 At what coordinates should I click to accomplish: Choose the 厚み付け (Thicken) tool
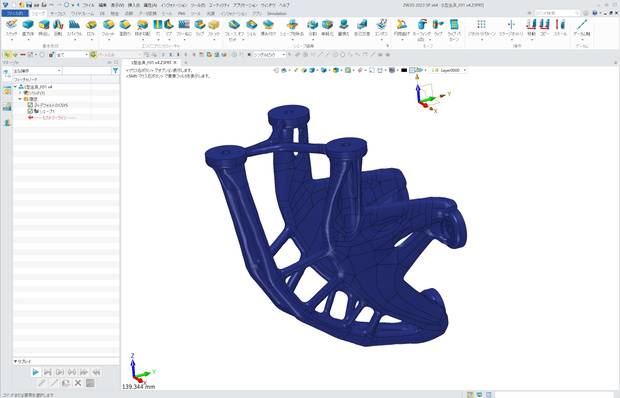click(268, 28)
